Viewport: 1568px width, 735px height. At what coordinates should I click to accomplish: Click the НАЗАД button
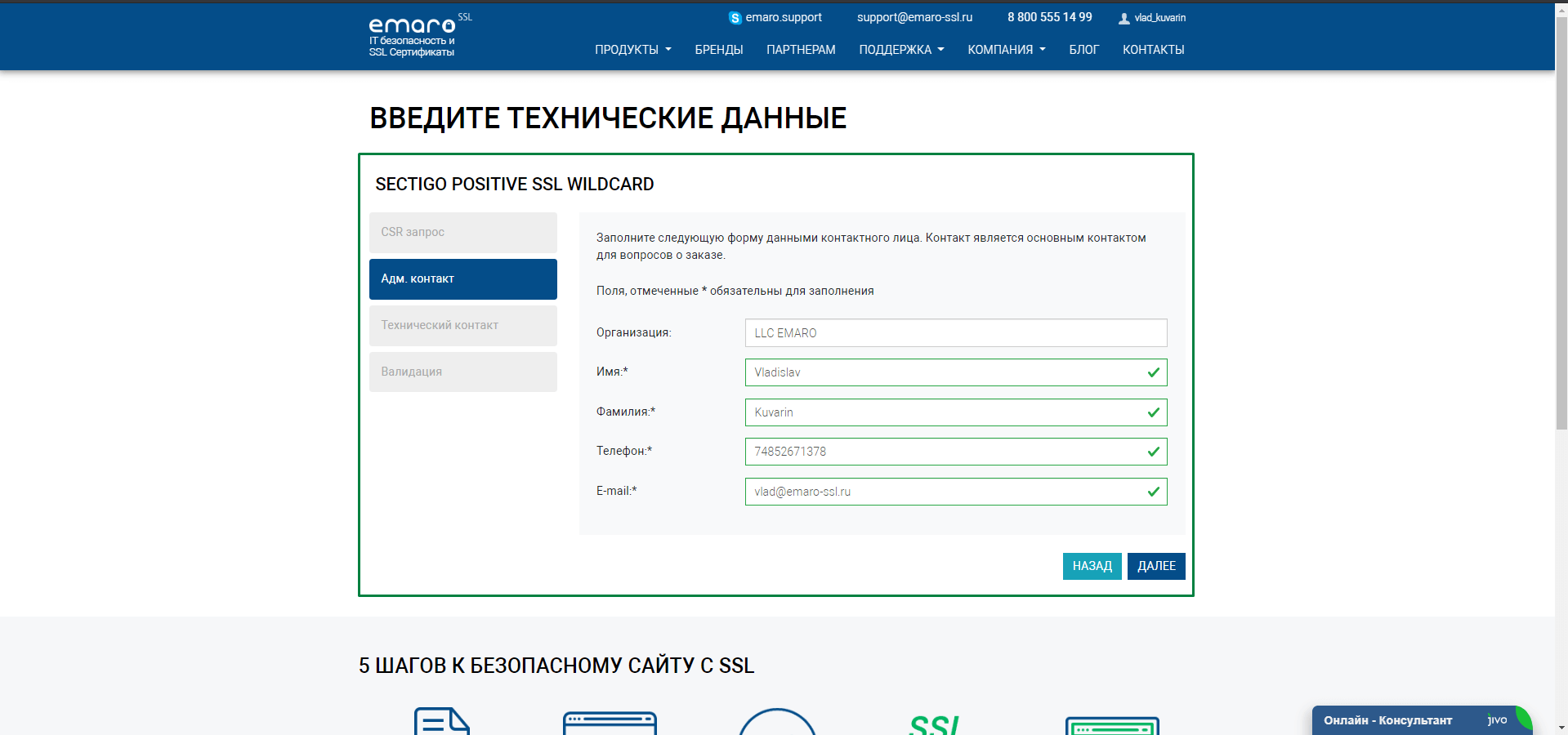[x=1092, y=566]
